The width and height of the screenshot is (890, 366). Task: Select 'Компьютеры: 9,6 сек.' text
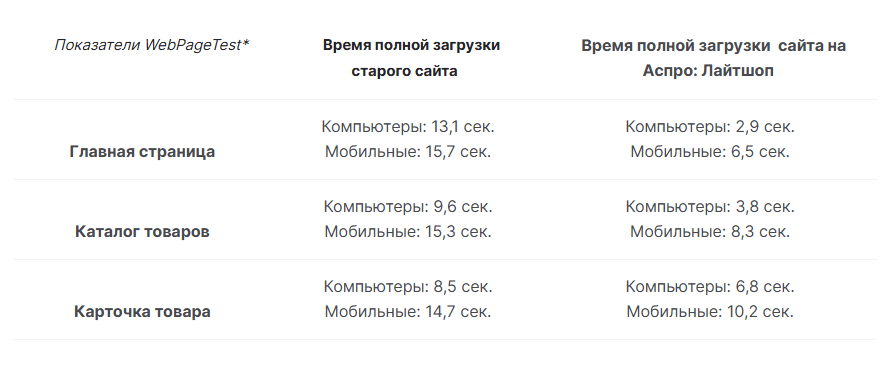tap(408, 207)
